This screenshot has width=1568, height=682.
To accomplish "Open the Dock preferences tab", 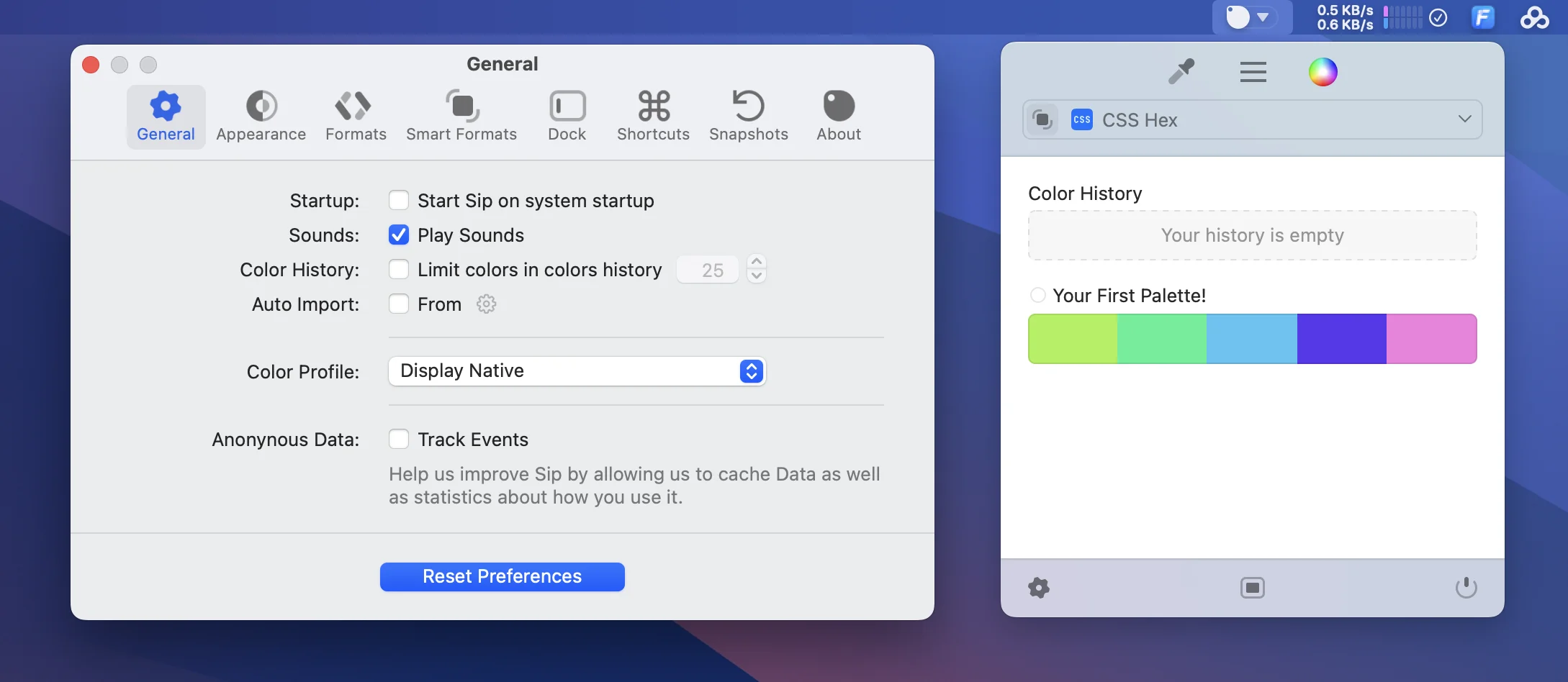I will tap(567, 117).
